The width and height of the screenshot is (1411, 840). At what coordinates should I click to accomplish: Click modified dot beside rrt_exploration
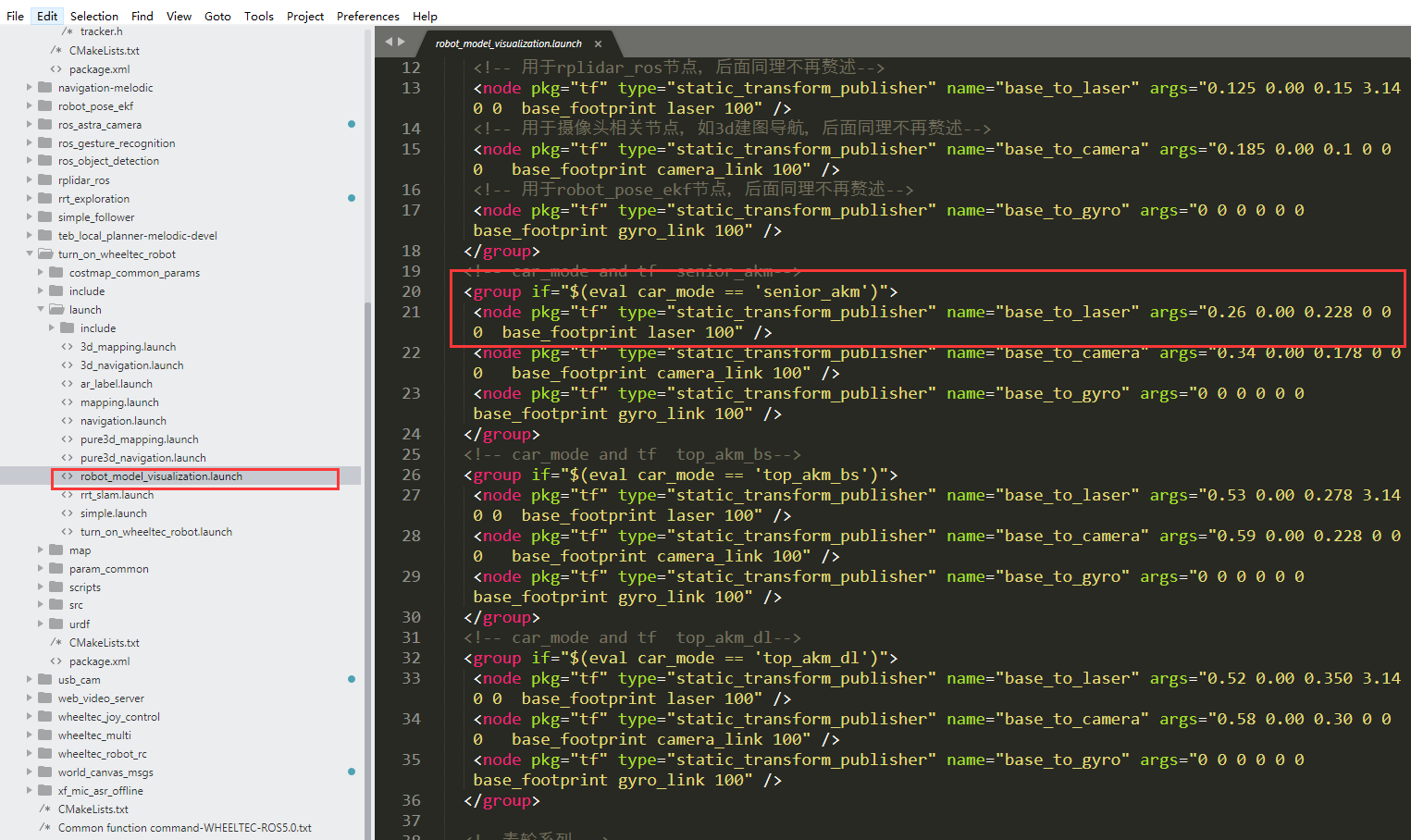coord(352,198)
